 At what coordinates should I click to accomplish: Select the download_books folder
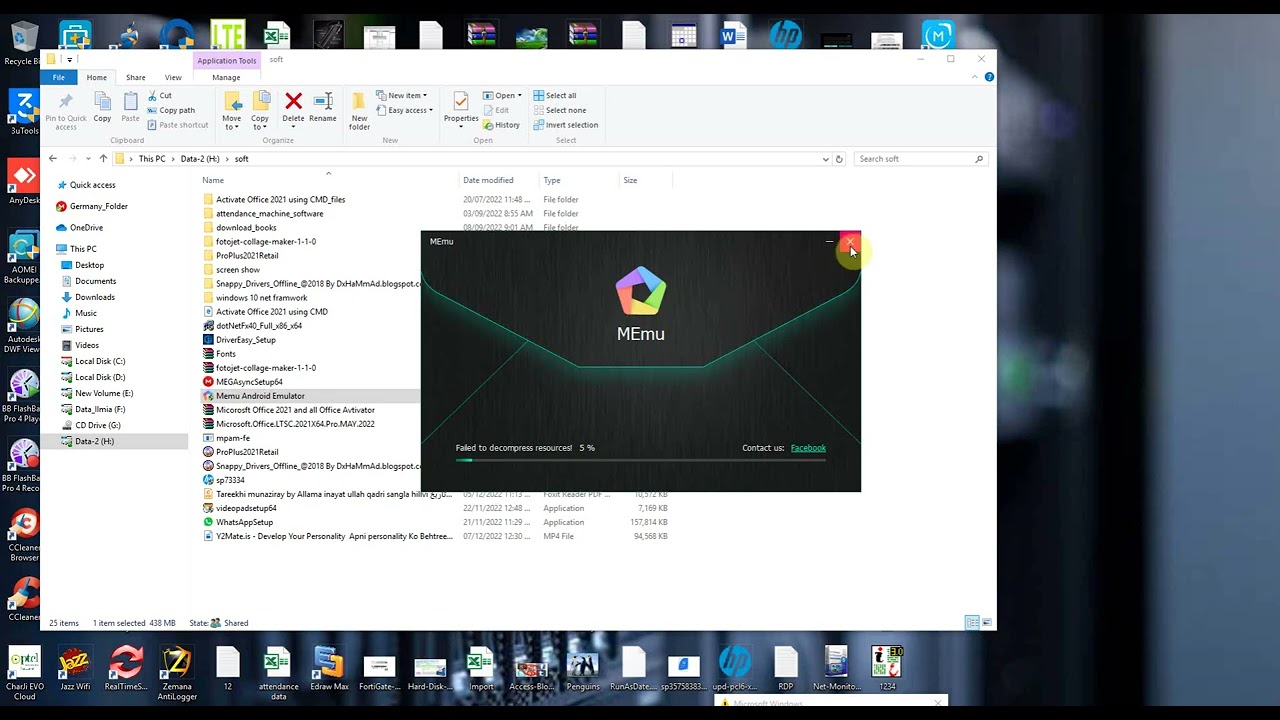[x=246, y=227]
